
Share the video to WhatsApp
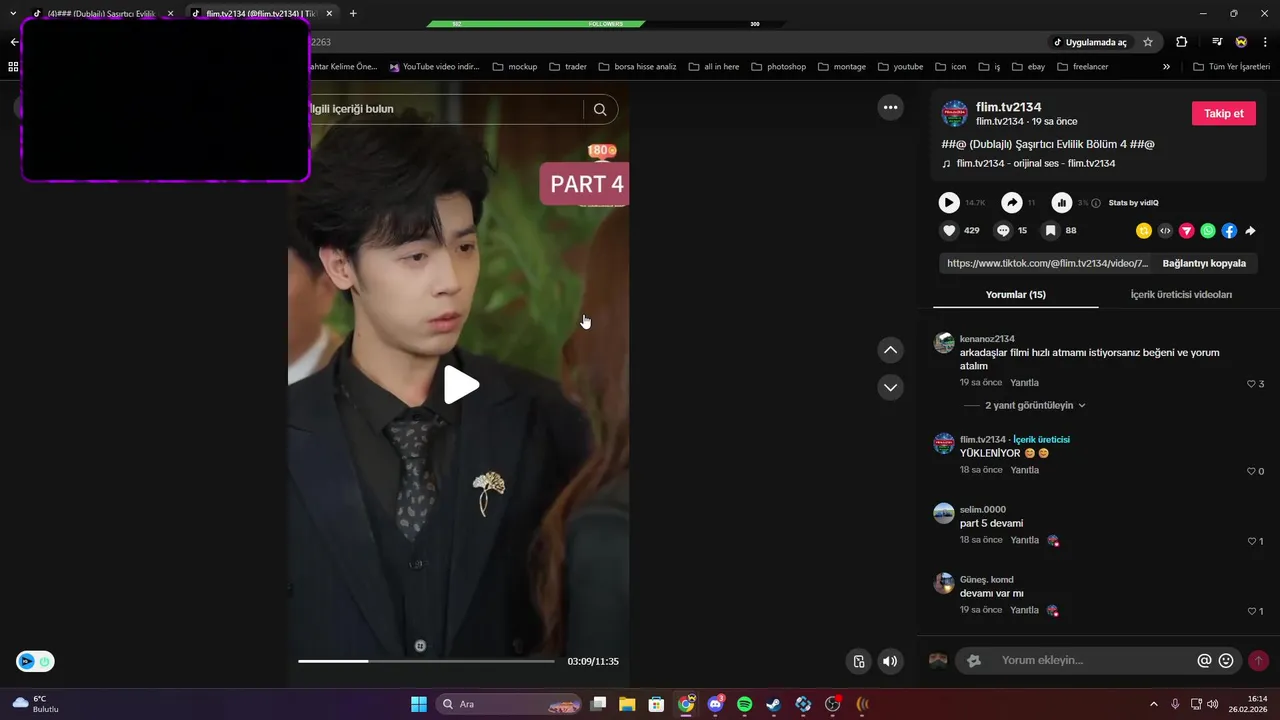(x=1208, y=231)
